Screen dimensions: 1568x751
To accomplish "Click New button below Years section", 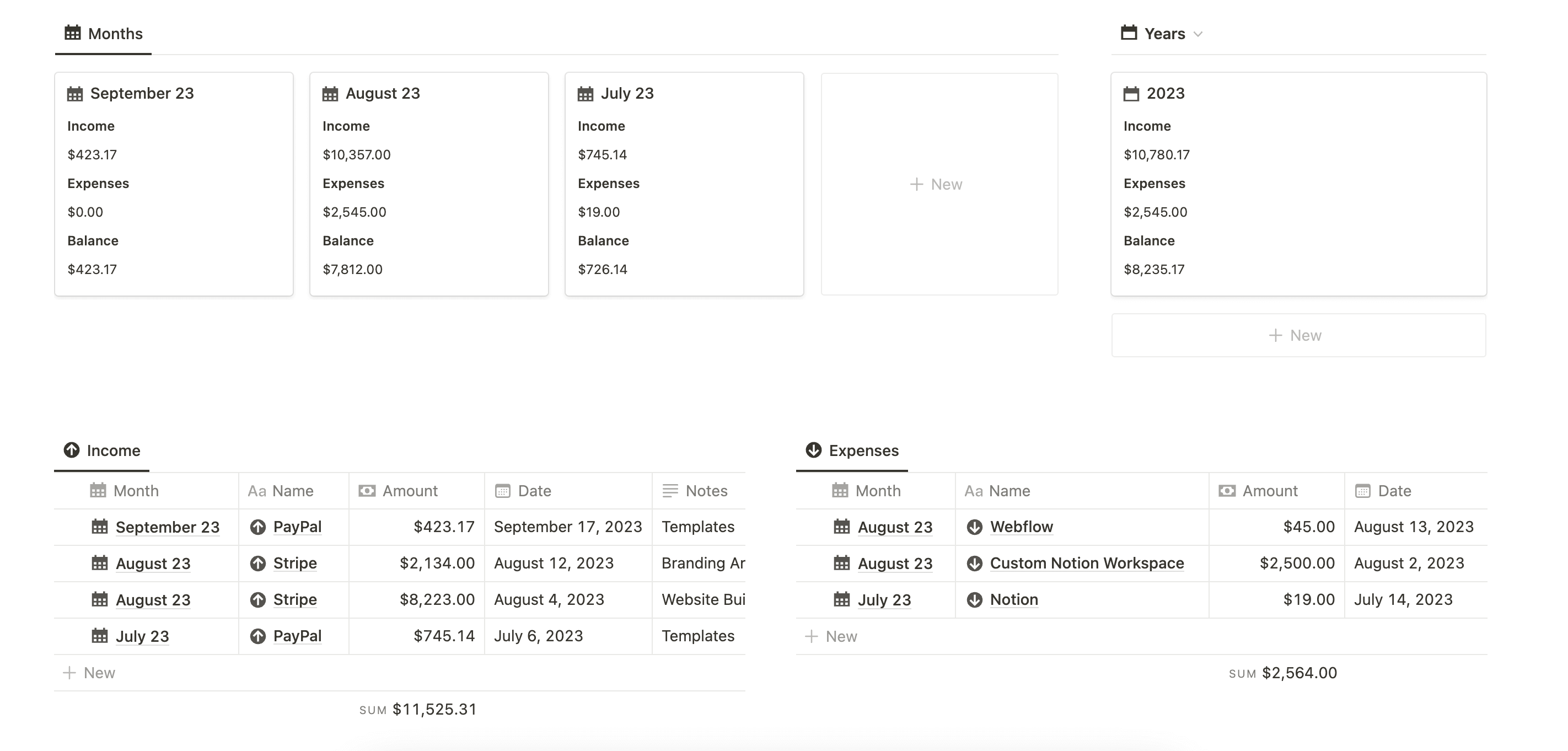I will click(1296, 334).
